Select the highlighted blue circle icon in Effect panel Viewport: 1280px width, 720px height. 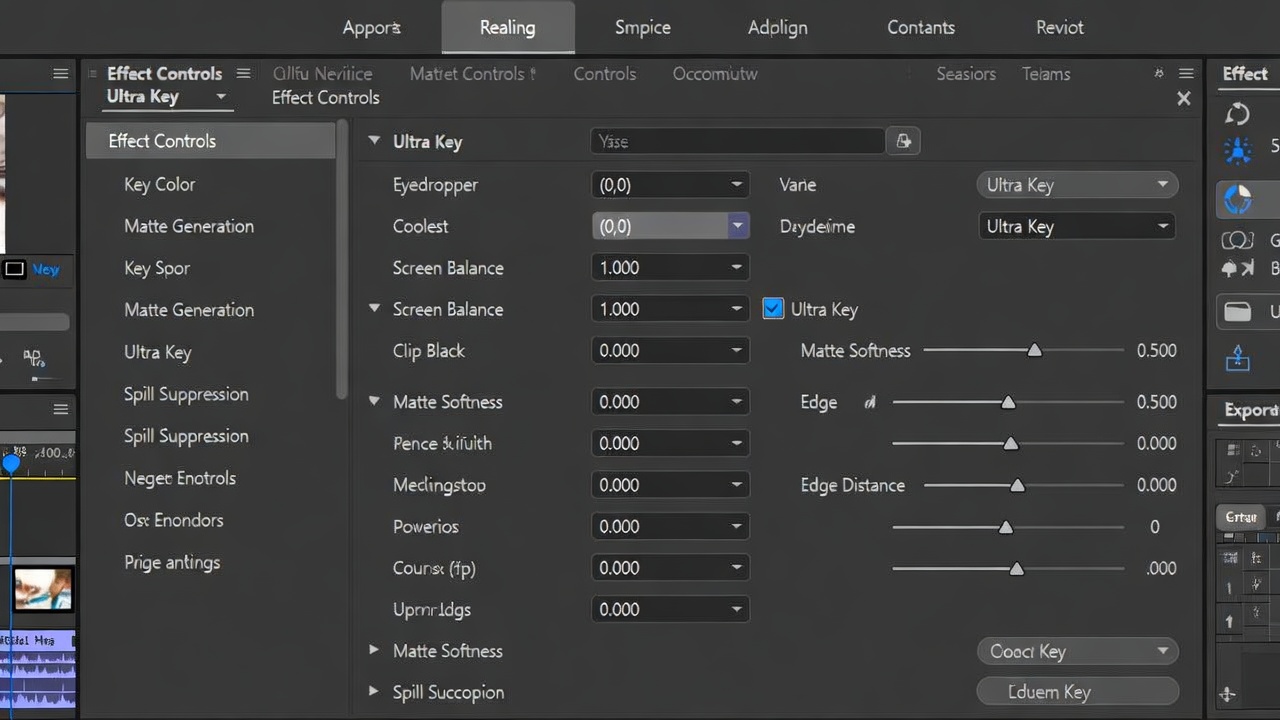[x=1238, y=199]
